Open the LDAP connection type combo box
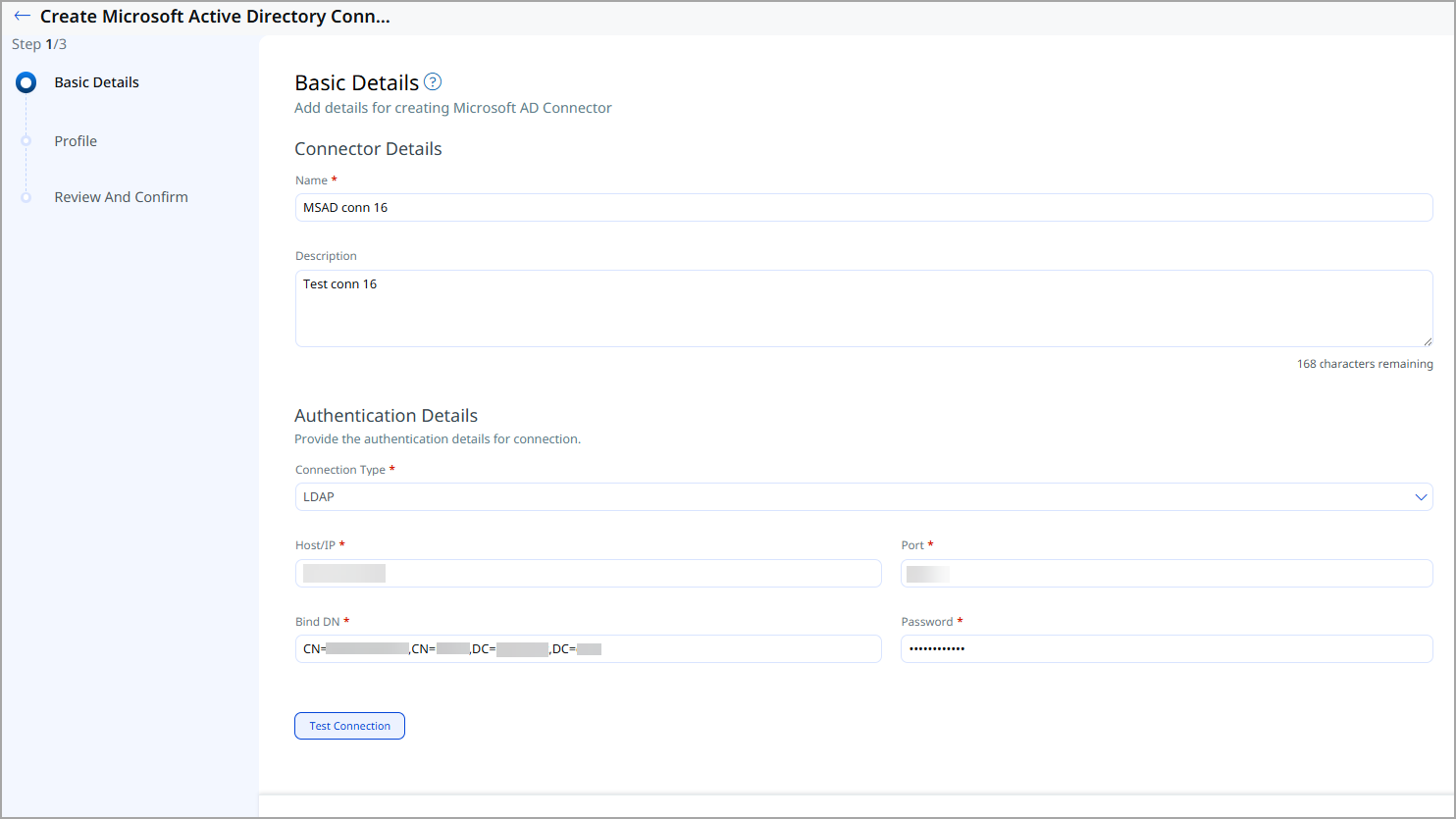This screenshot has height=819, width=1456. [854, 497]
